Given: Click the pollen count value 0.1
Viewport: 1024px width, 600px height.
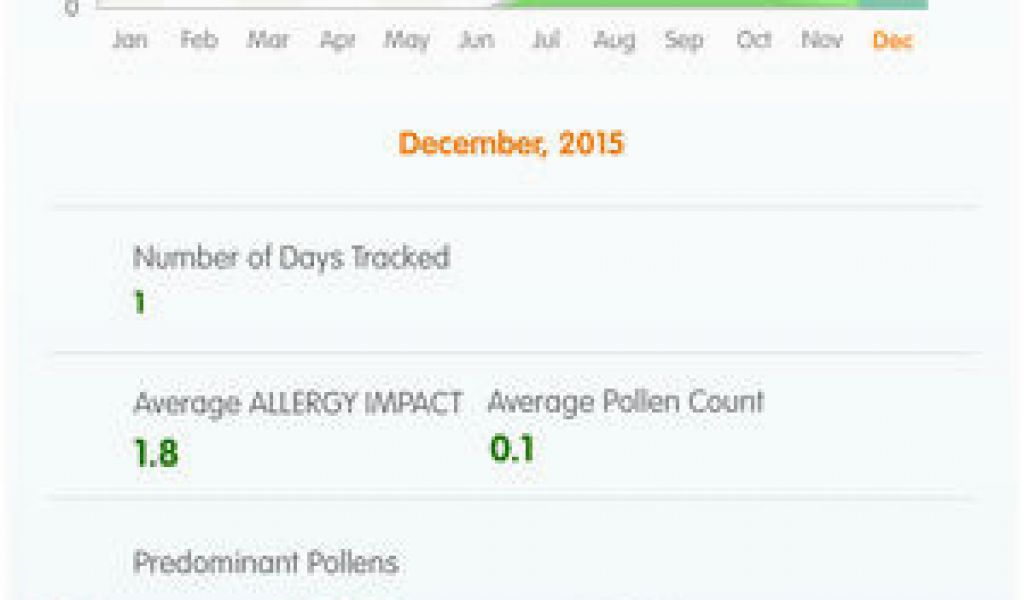Looking at the screenshot, I should pos(513,449).
